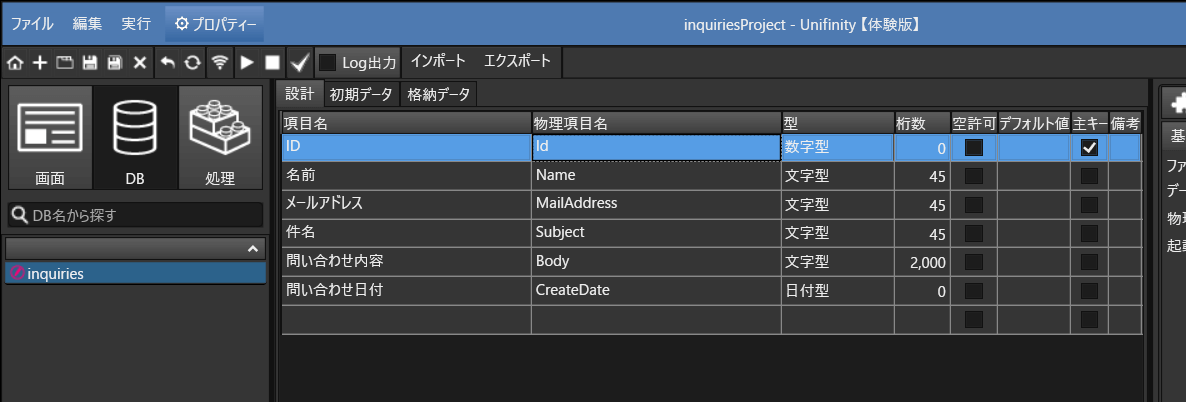Click the インポート button
Screen dimensions: 1186x402
click(x=437, y=61)
